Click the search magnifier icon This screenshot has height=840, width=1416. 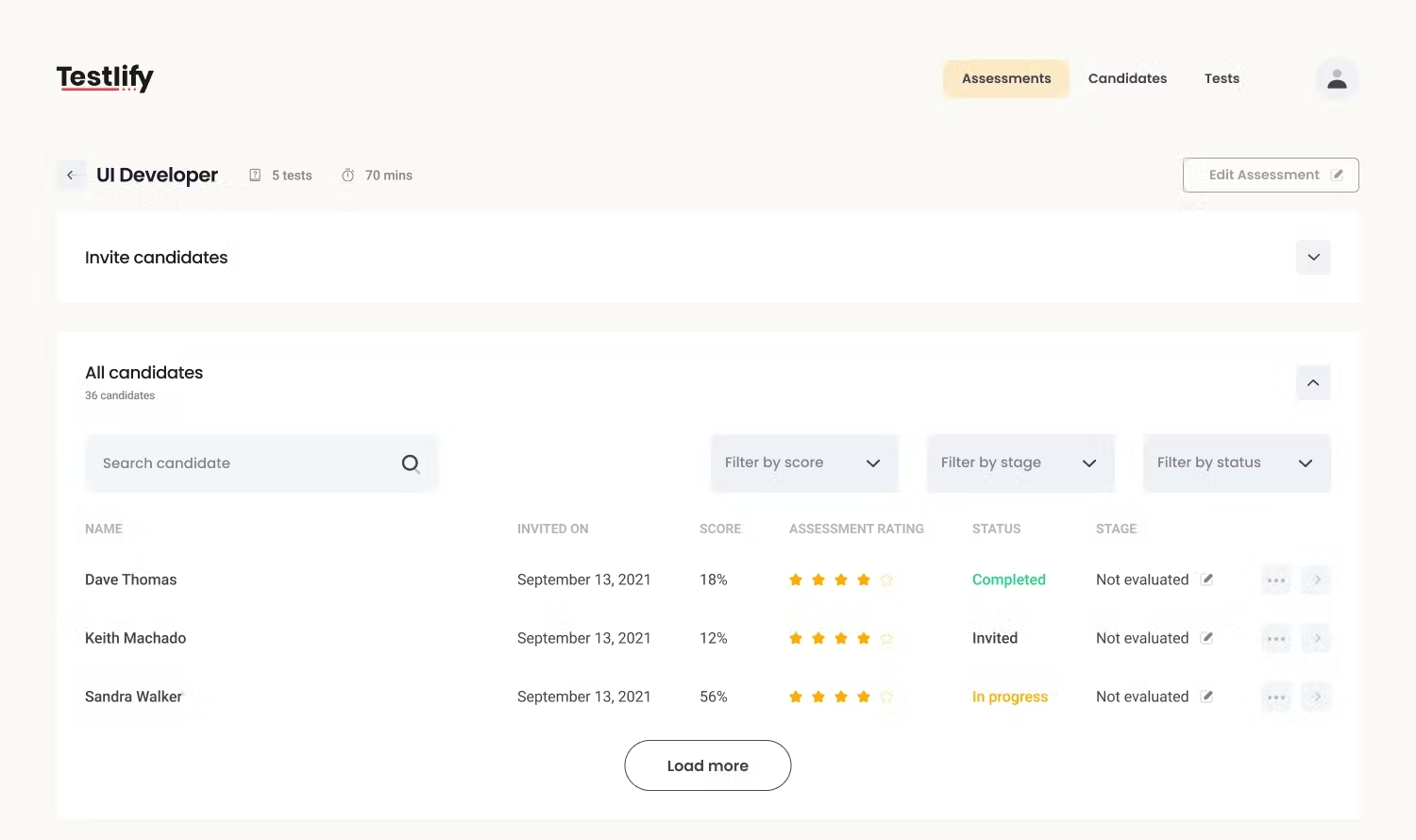point(411,463)
